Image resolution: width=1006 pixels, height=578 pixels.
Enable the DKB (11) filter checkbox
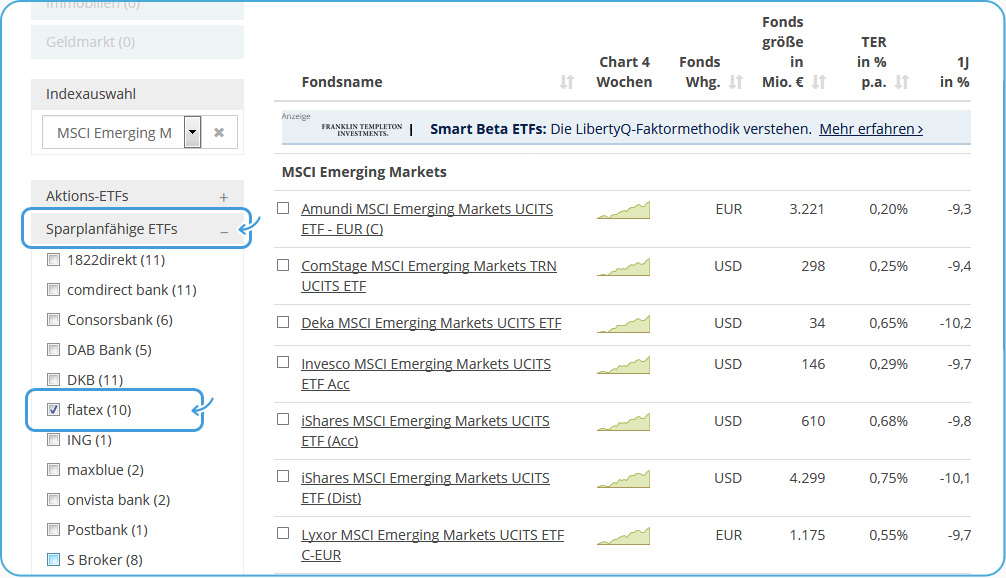pyautogui.click(x=54, y=380)
